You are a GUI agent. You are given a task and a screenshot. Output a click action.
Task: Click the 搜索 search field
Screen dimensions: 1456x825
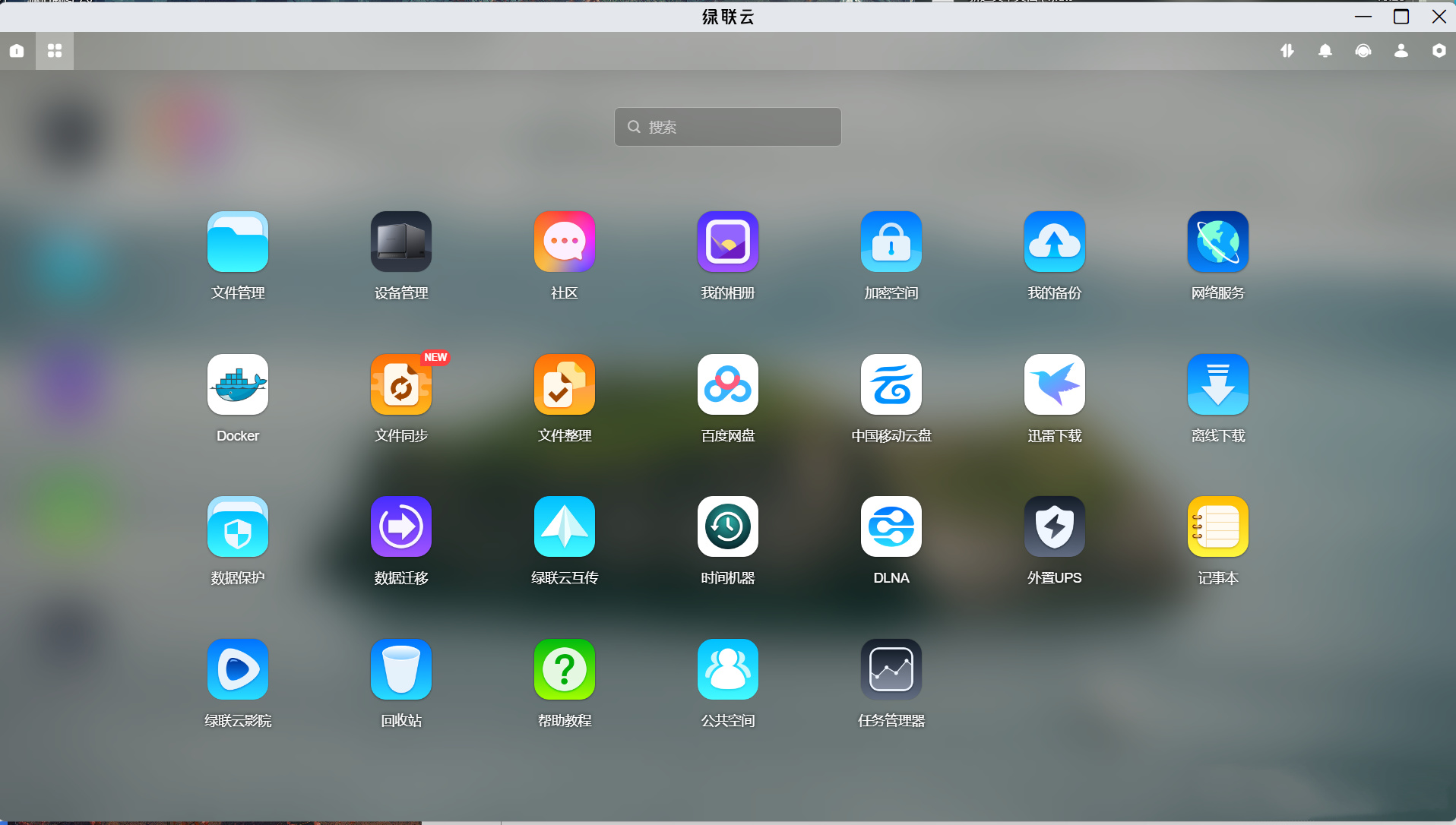[x=728, y=127]
